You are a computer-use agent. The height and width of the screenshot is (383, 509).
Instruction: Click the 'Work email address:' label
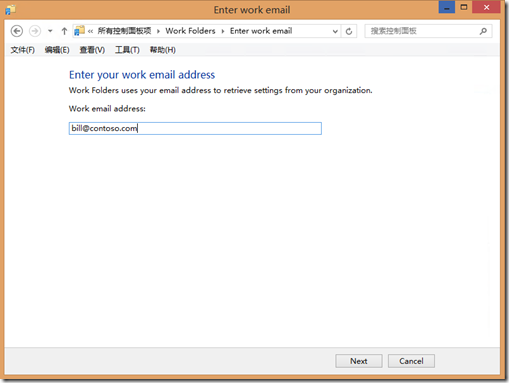(107, 109)
